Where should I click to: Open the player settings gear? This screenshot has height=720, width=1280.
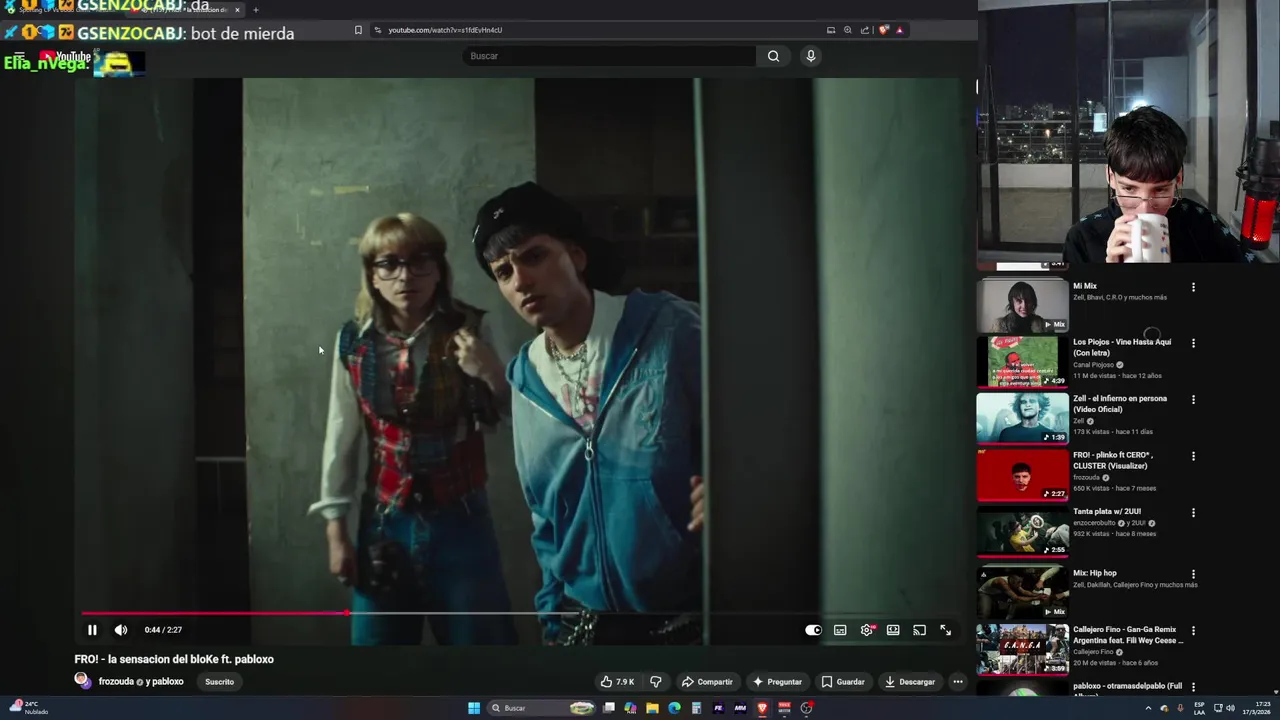coord(867,630)
